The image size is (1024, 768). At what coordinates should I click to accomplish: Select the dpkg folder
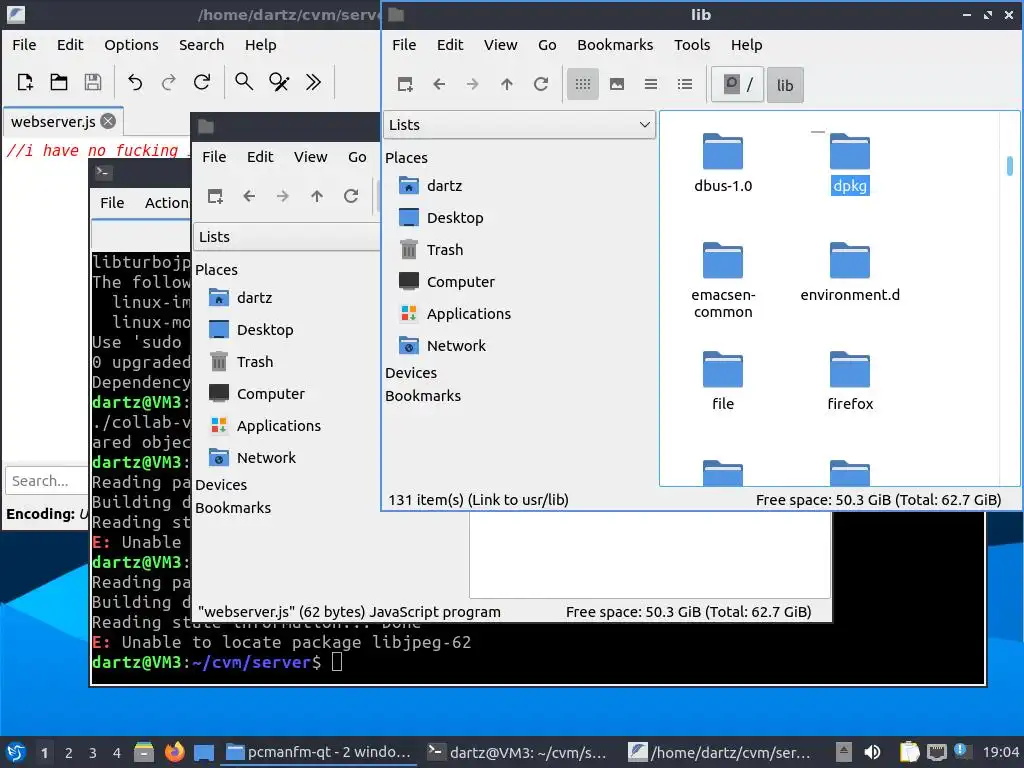[850, 163]
